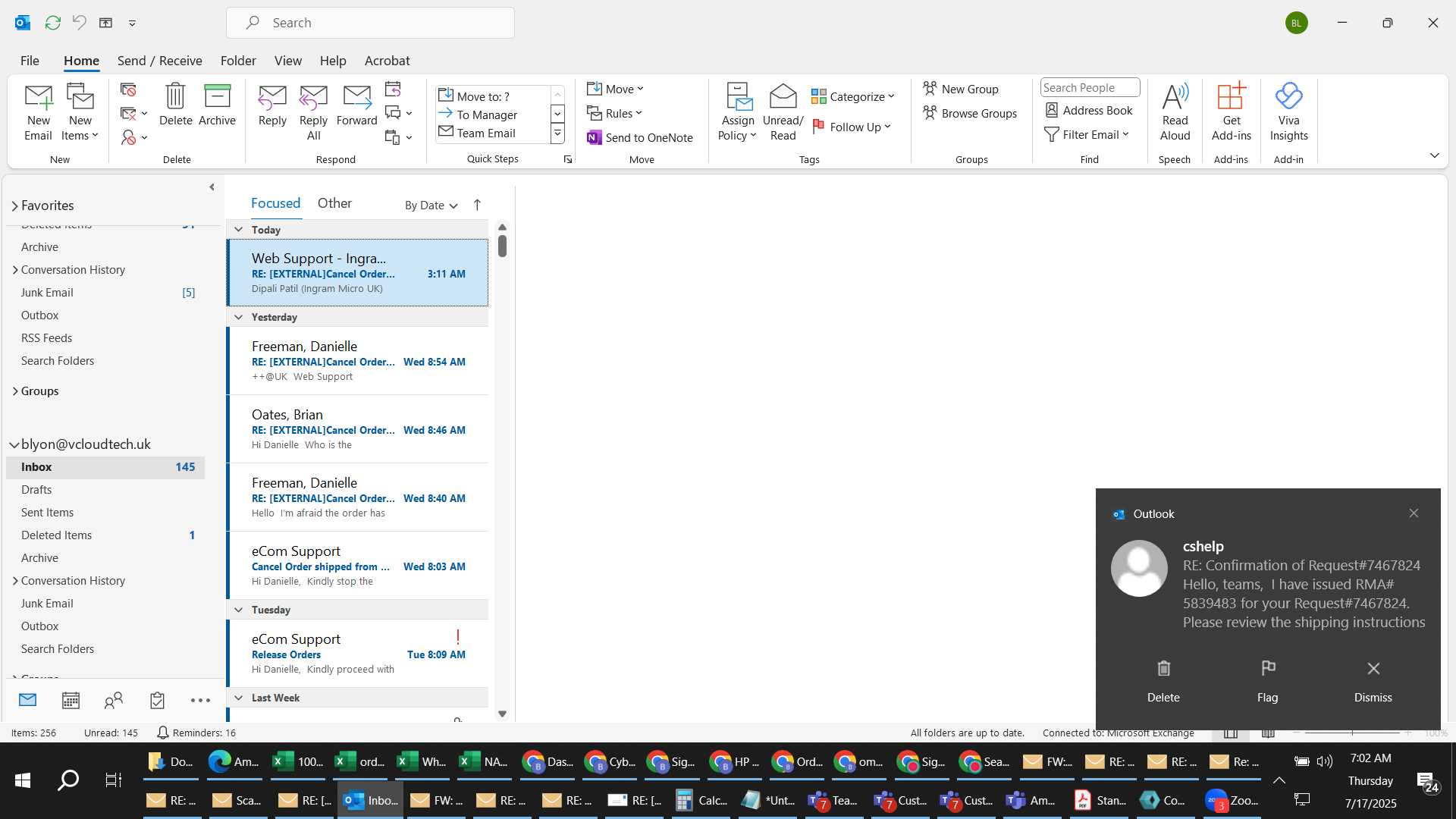Open the Categorize color menu
This screenshot has width=1456, height=819.
click(x=853, y=96)
